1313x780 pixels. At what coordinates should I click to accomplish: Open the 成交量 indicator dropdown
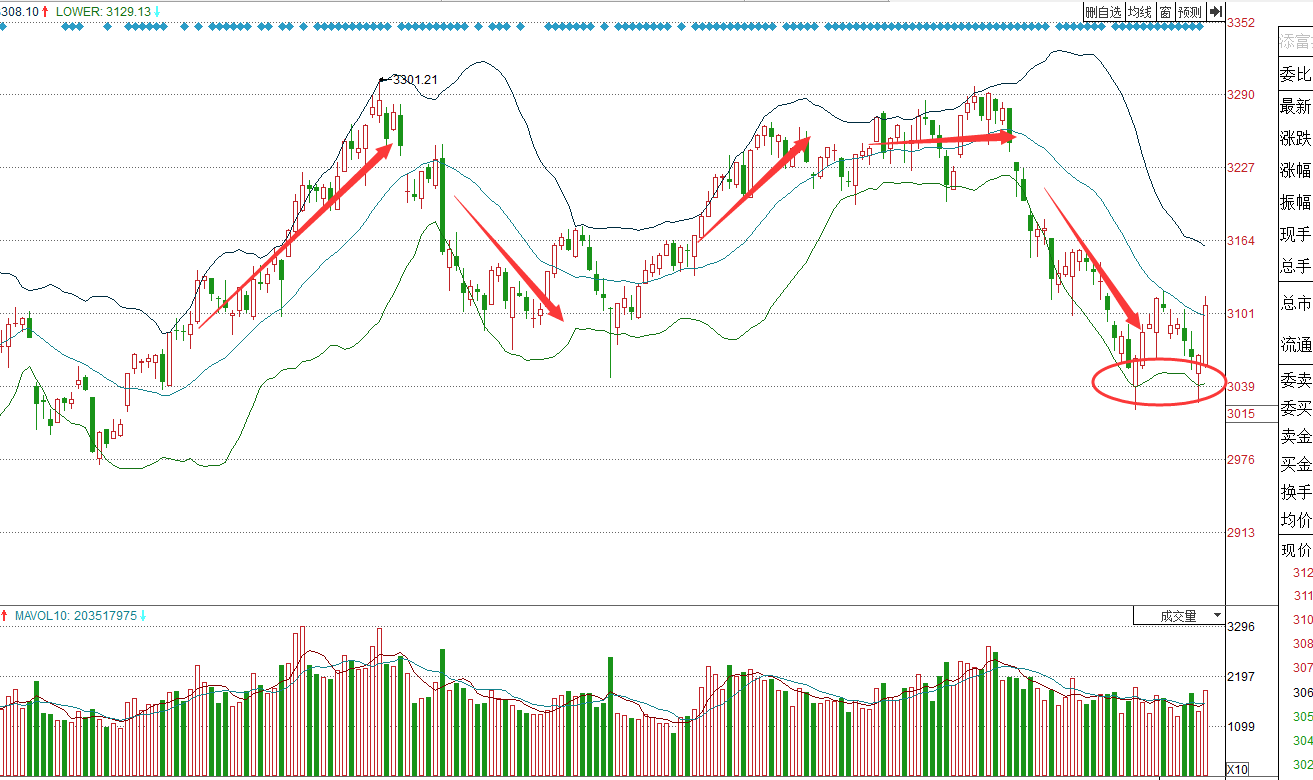coord(1179,616)
